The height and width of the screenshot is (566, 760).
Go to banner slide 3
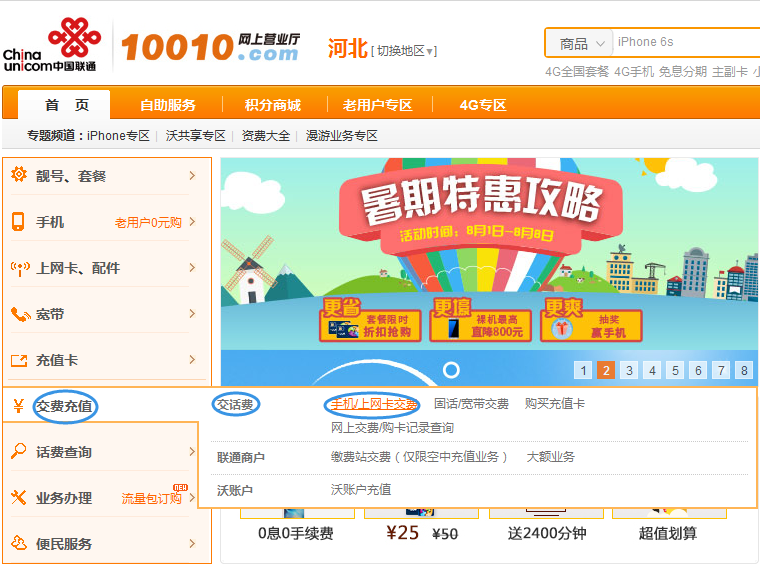(x=629, y=370)
